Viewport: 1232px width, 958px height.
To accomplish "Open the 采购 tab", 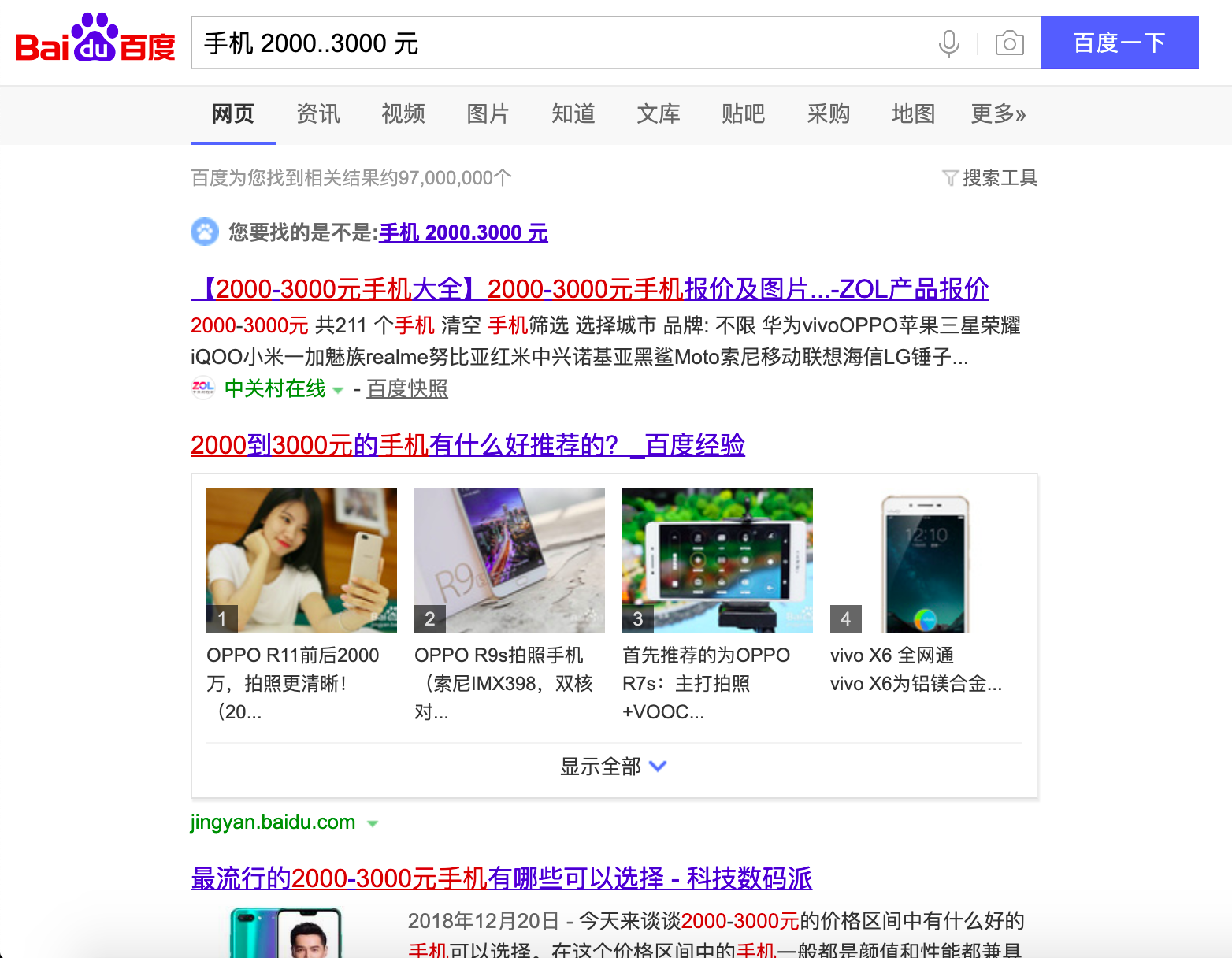I will point(829,114).
